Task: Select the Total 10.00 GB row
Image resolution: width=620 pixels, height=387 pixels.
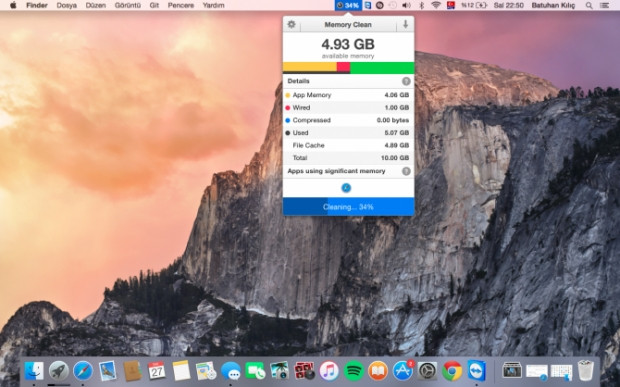Action: [348, 158]
